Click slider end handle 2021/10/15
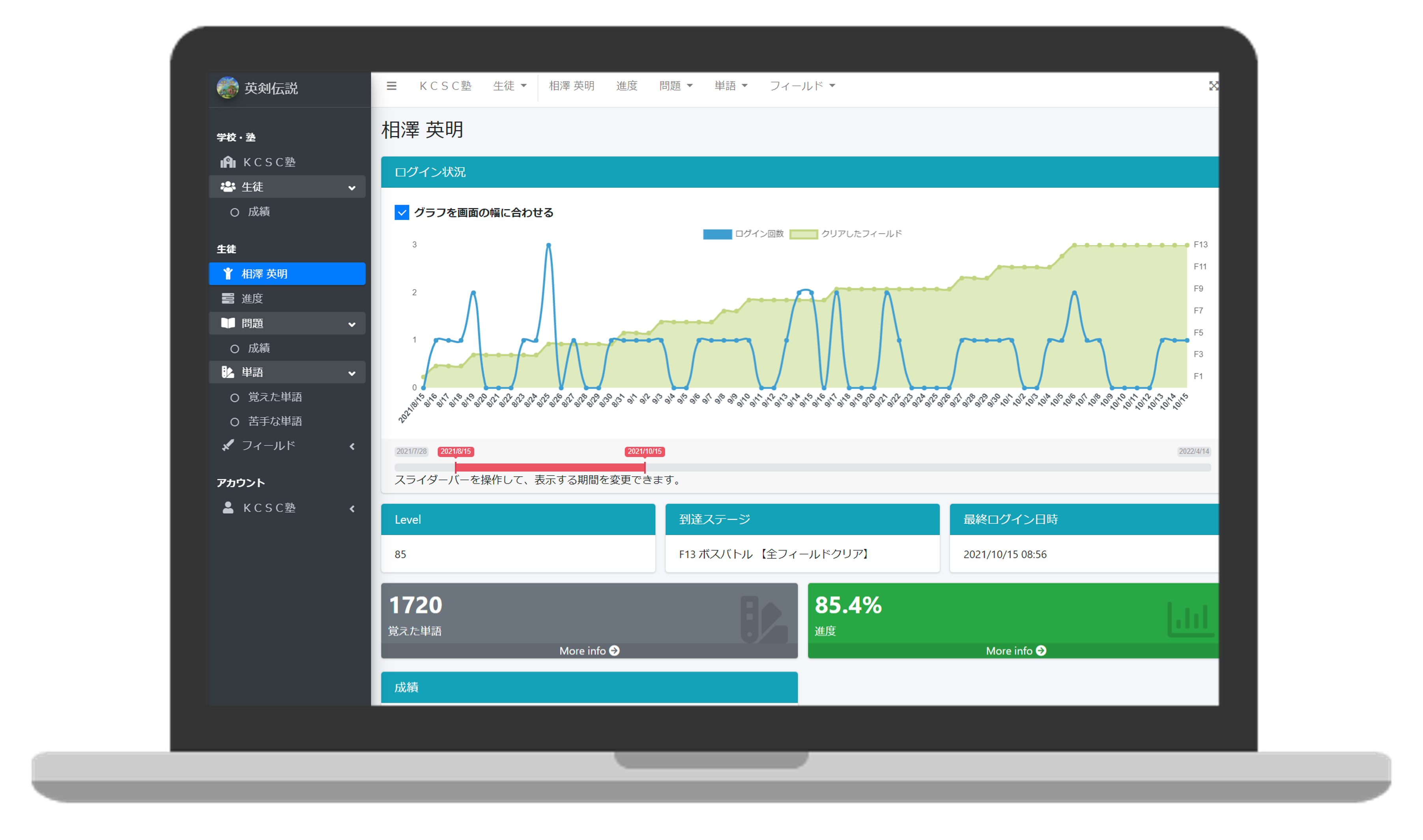 click(644, 468)
